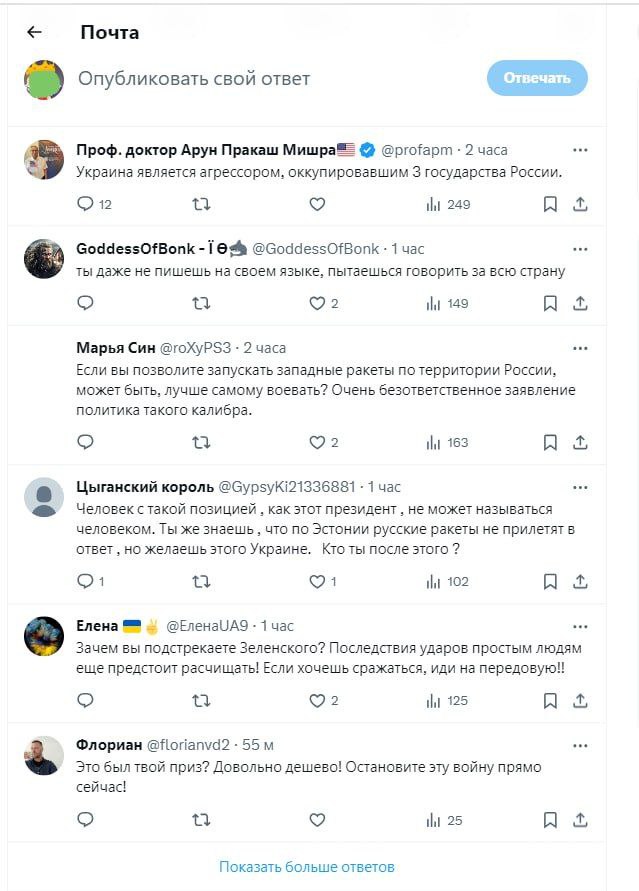Share Марья Син's reply

coord(580,442)
